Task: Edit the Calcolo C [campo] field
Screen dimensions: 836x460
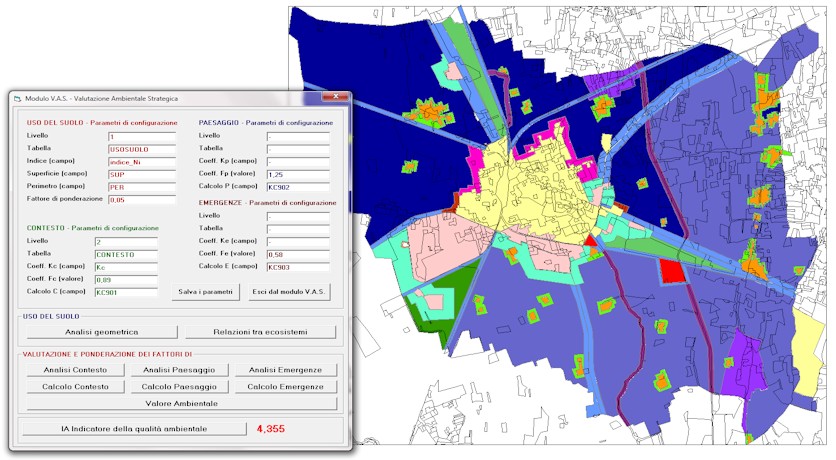Action: coord(126,293)
